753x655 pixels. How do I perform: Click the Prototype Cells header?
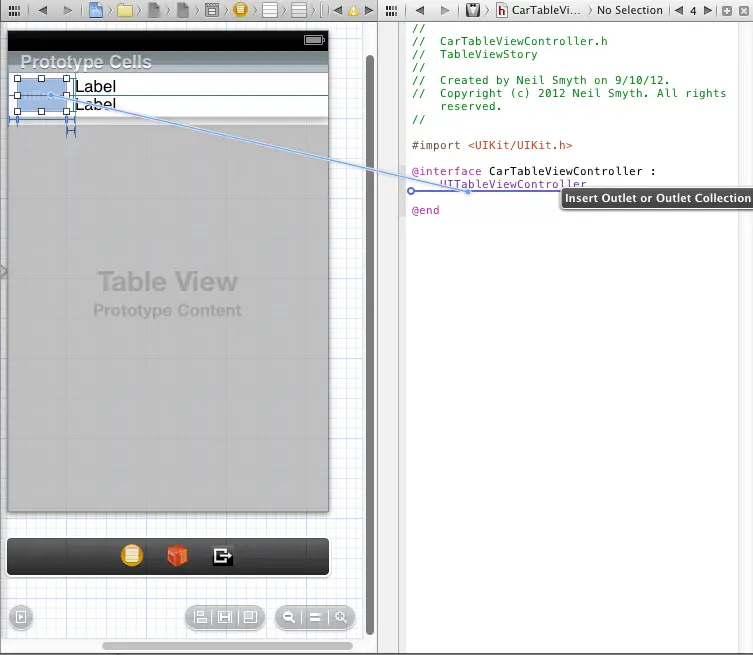[86, 61]
